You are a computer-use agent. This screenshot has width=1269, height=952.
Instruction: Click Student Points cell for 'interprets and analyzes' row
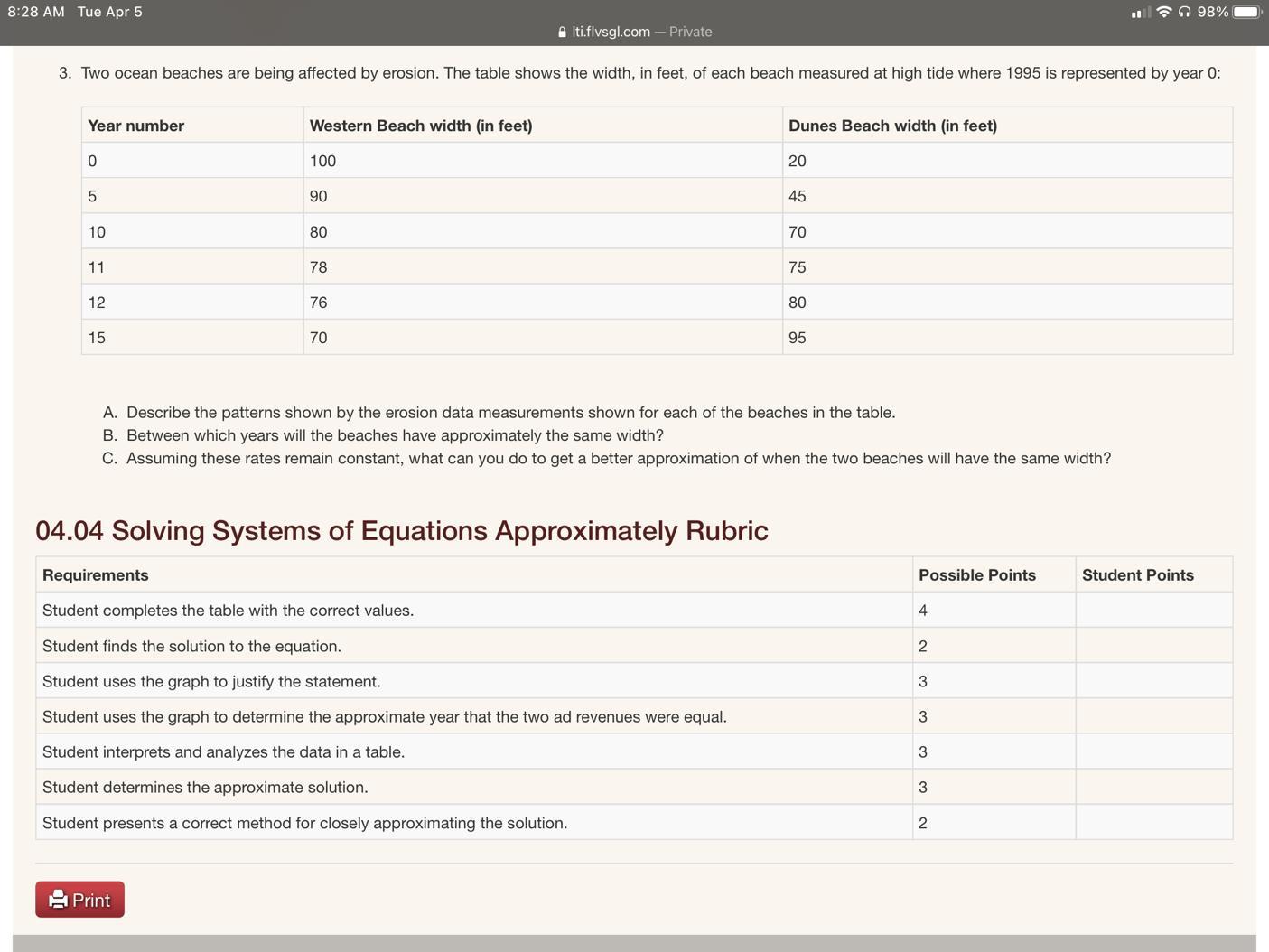(x=1154, y=752)
